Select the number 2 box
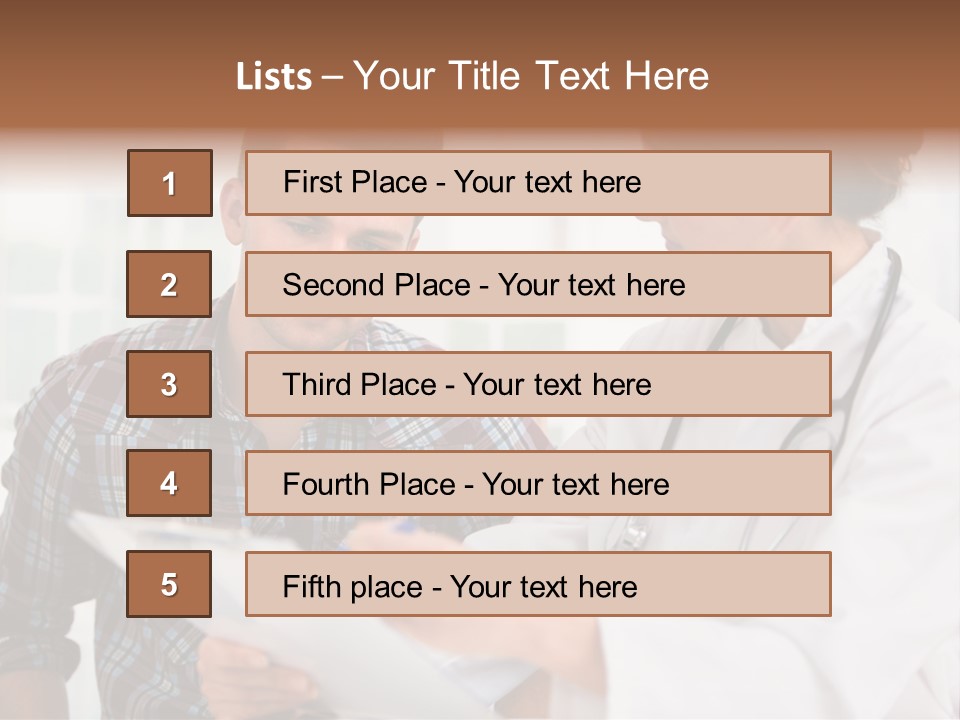The height and width of the screenshot is (720, 960). tap(169, 284)
